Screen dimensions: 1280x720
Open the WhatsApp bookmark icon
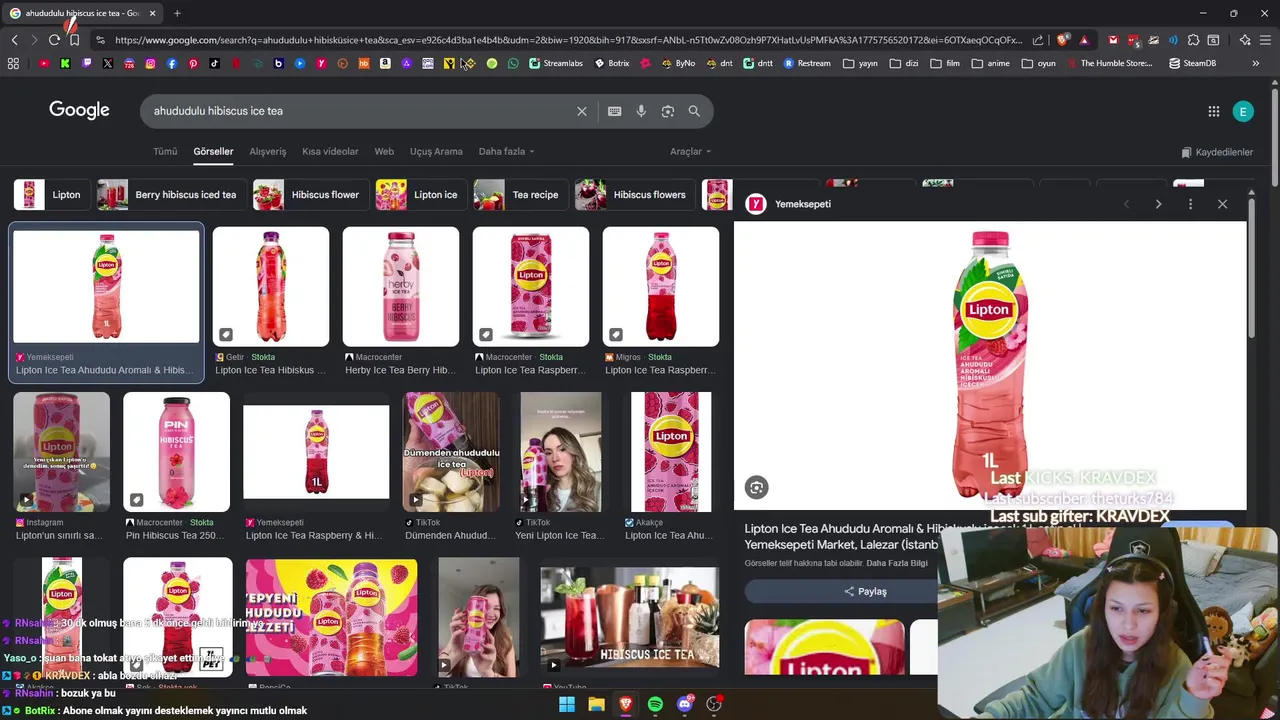[513, 63]
